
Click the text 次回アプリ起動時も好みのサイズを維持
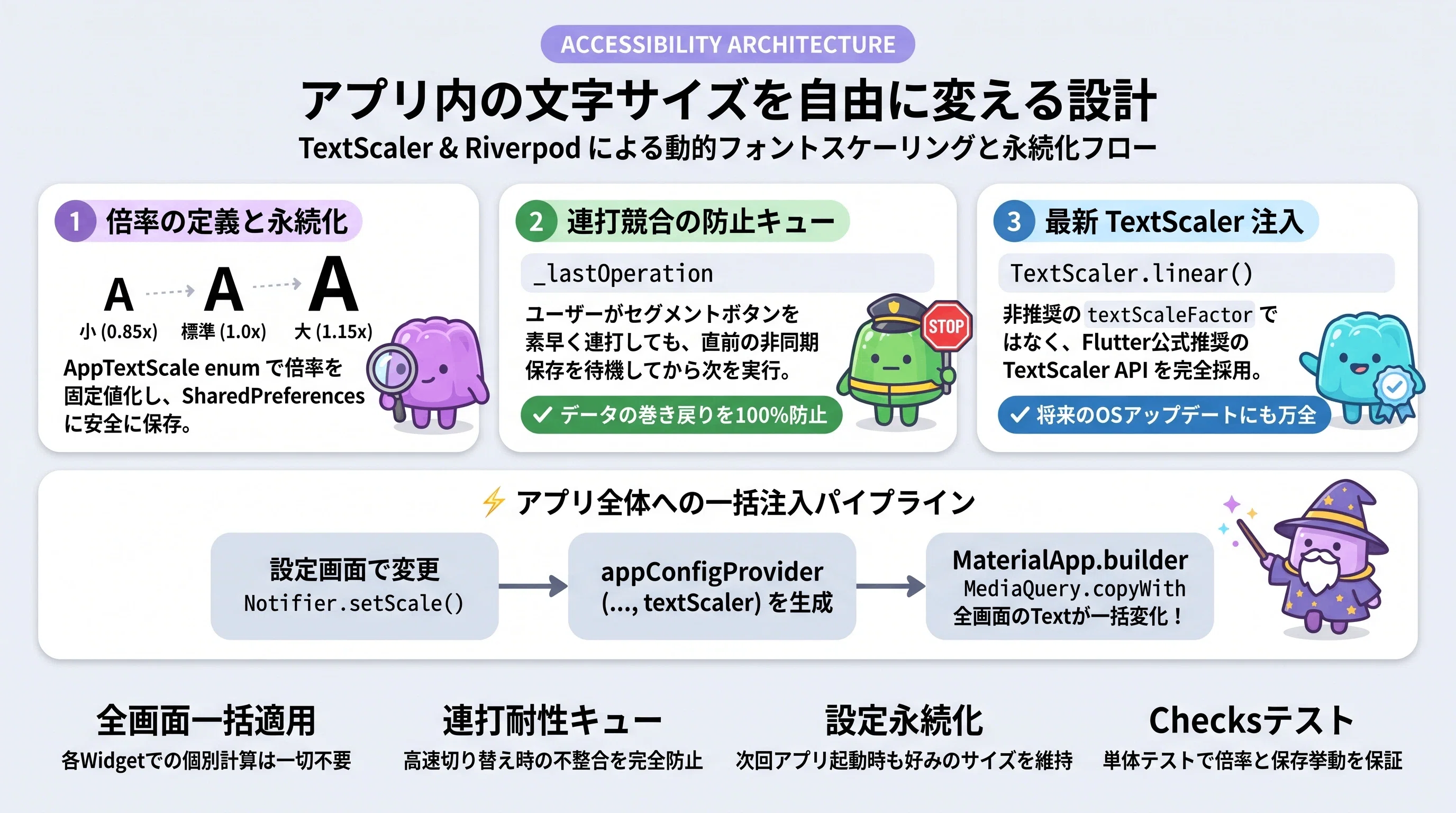904,761
